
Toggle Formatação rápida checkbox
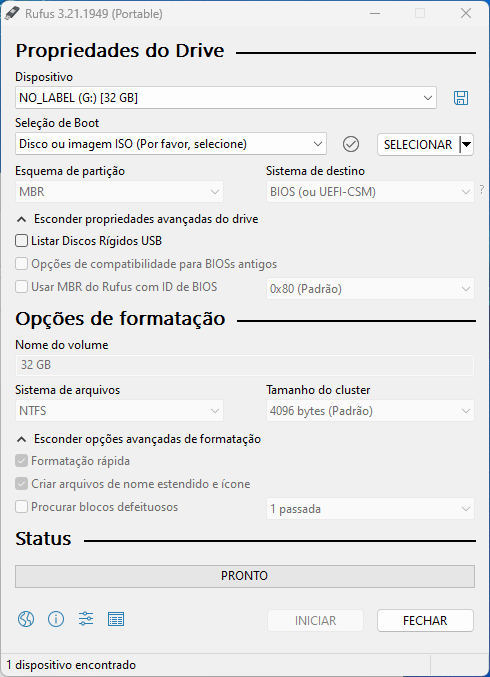(21, 461)
